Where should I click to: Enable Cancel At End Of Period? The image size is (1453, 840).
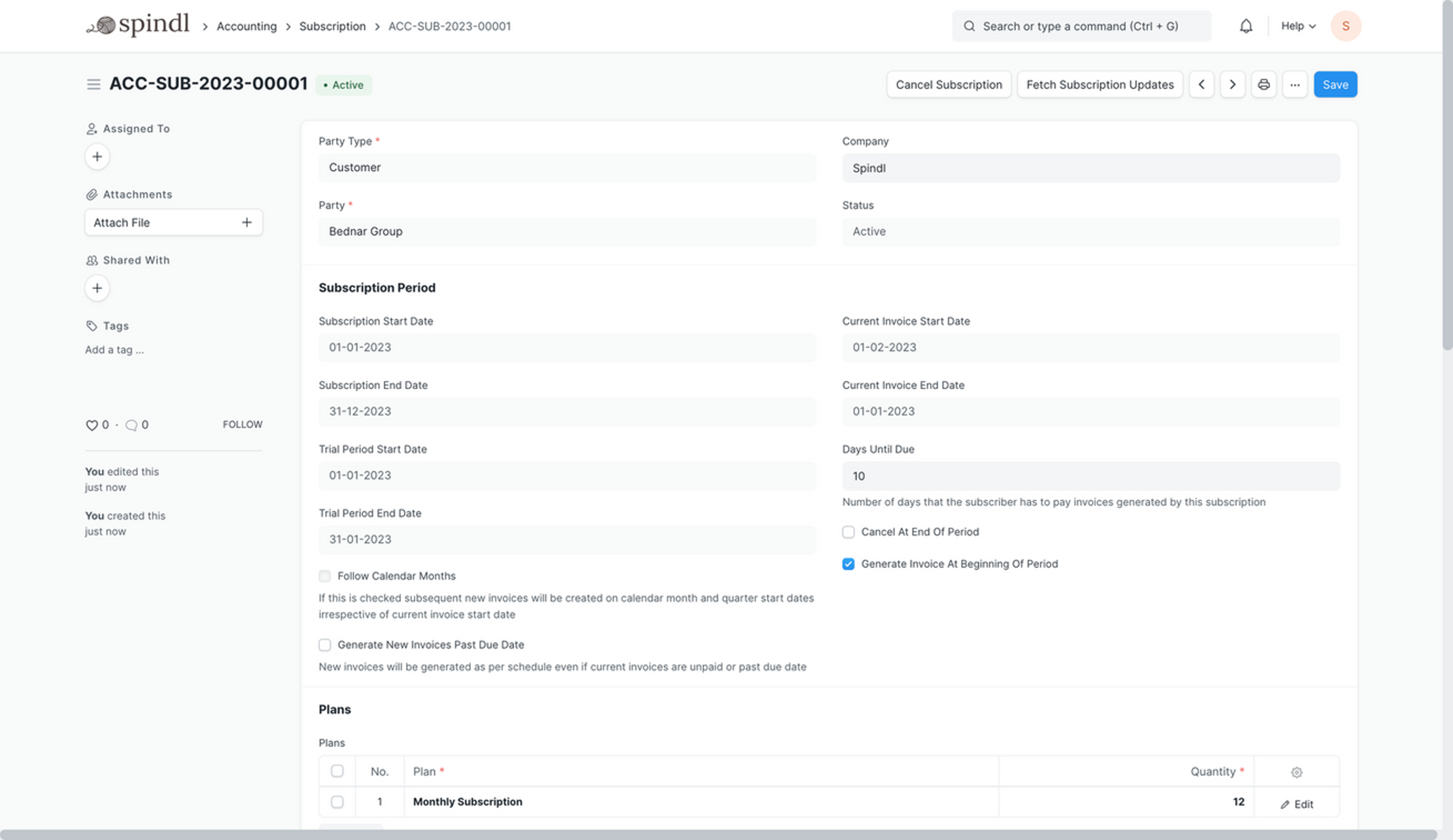click(x=848, y=532)
